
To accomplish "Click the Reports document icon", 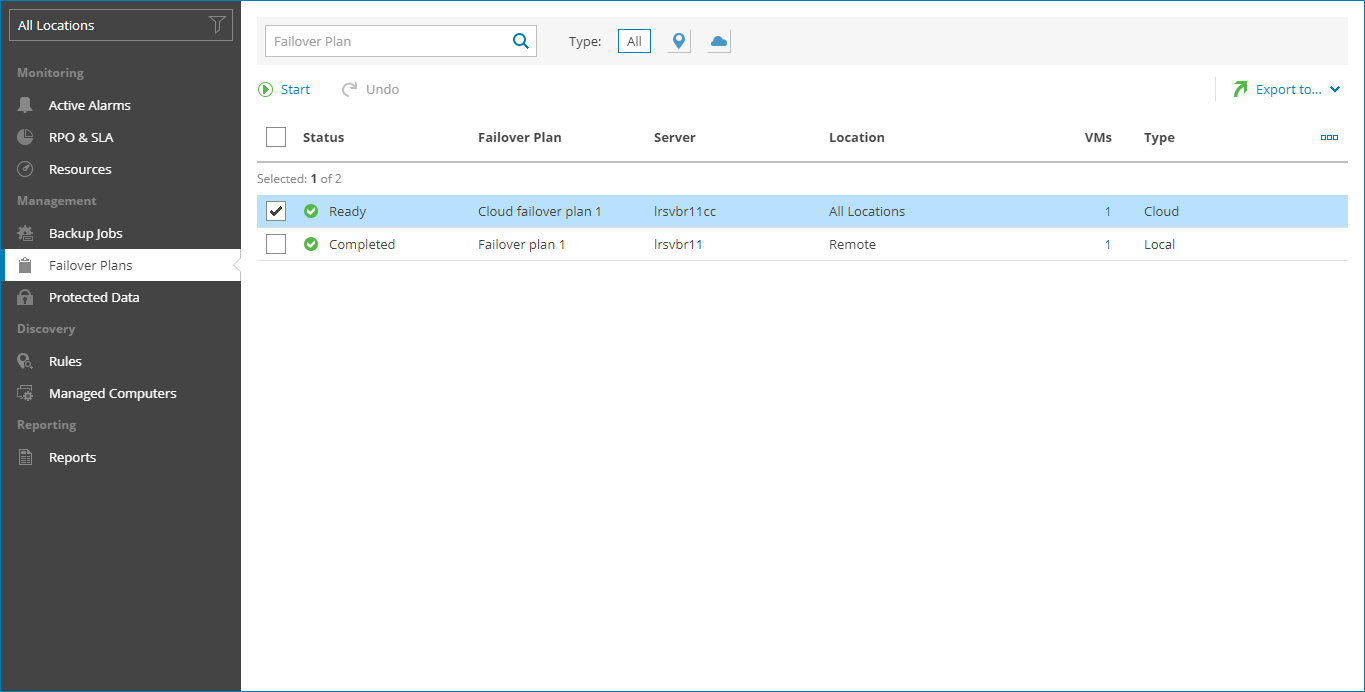I will pyautogui.click(x=26, y=457).
